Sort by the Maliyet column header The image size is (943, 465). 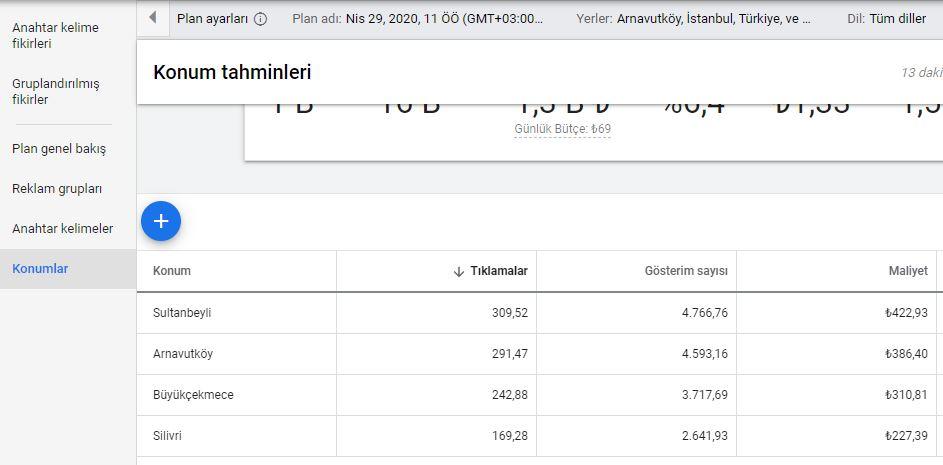[x=908, y=271]
